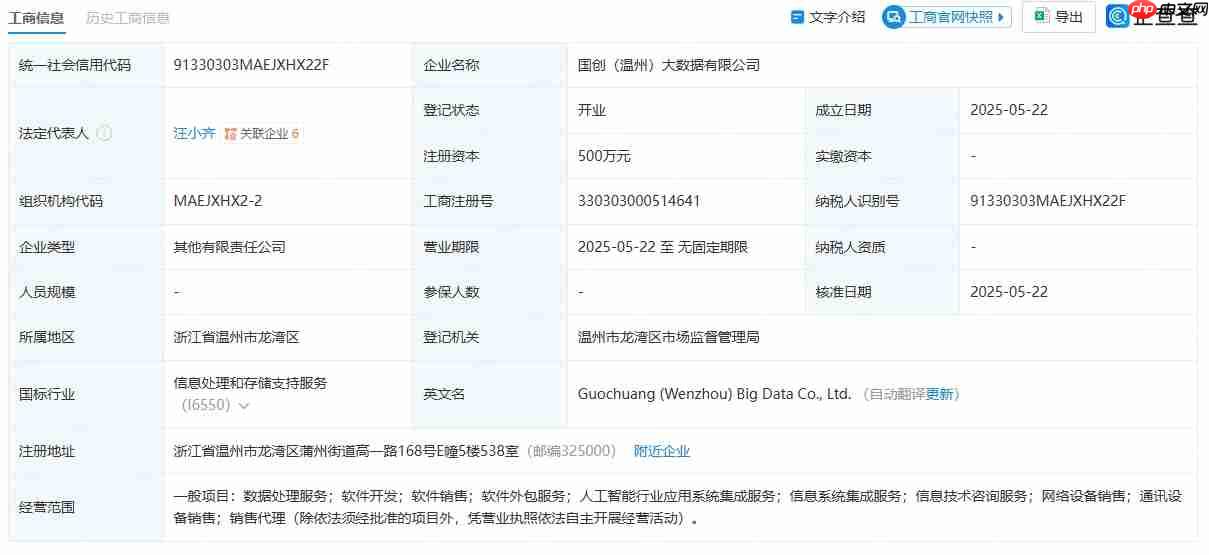Open the 工商官网快照 snapshot button
Image resolution: width=1209 pixels, height=555 pixels.
pyautogui.click(x=947, y=17)
